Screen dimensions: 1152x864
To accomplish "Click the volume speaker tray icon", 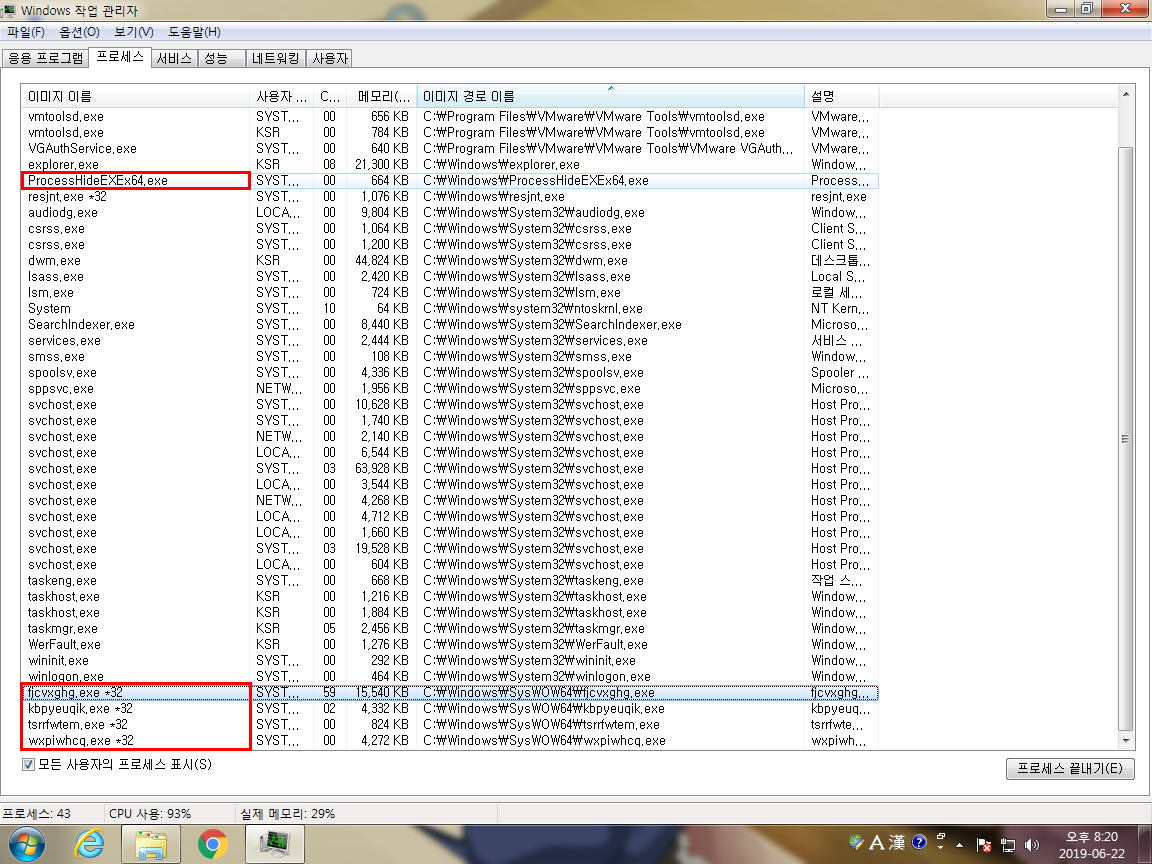I will point(1032,845).
